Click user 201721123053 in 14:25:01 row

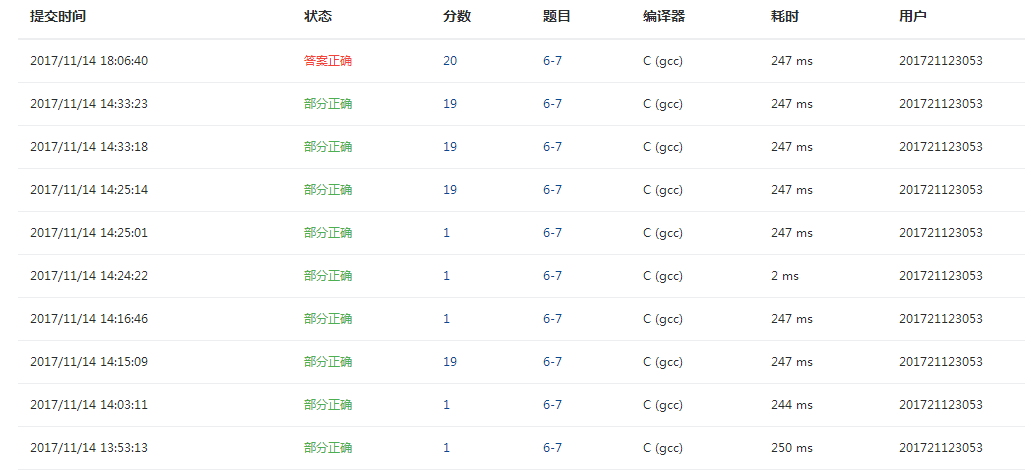coord(941,233)
